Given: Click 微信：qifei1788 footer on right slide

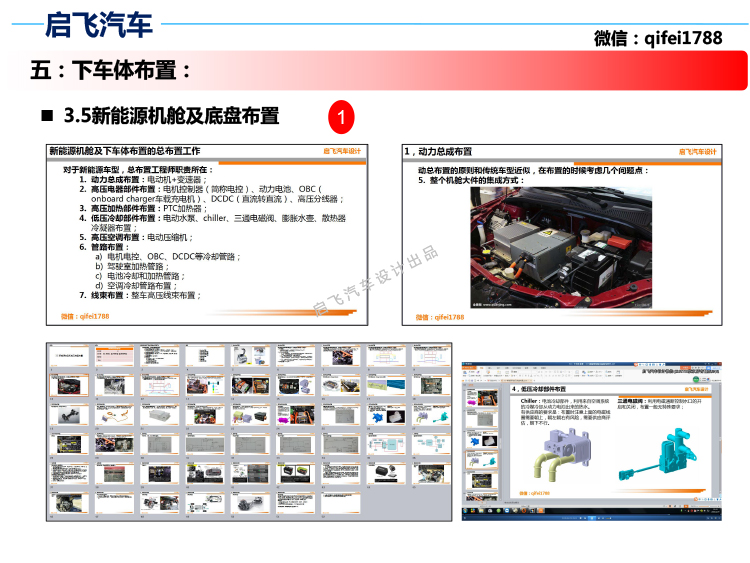Looking at the screenshot, I should tap(440, 316).
